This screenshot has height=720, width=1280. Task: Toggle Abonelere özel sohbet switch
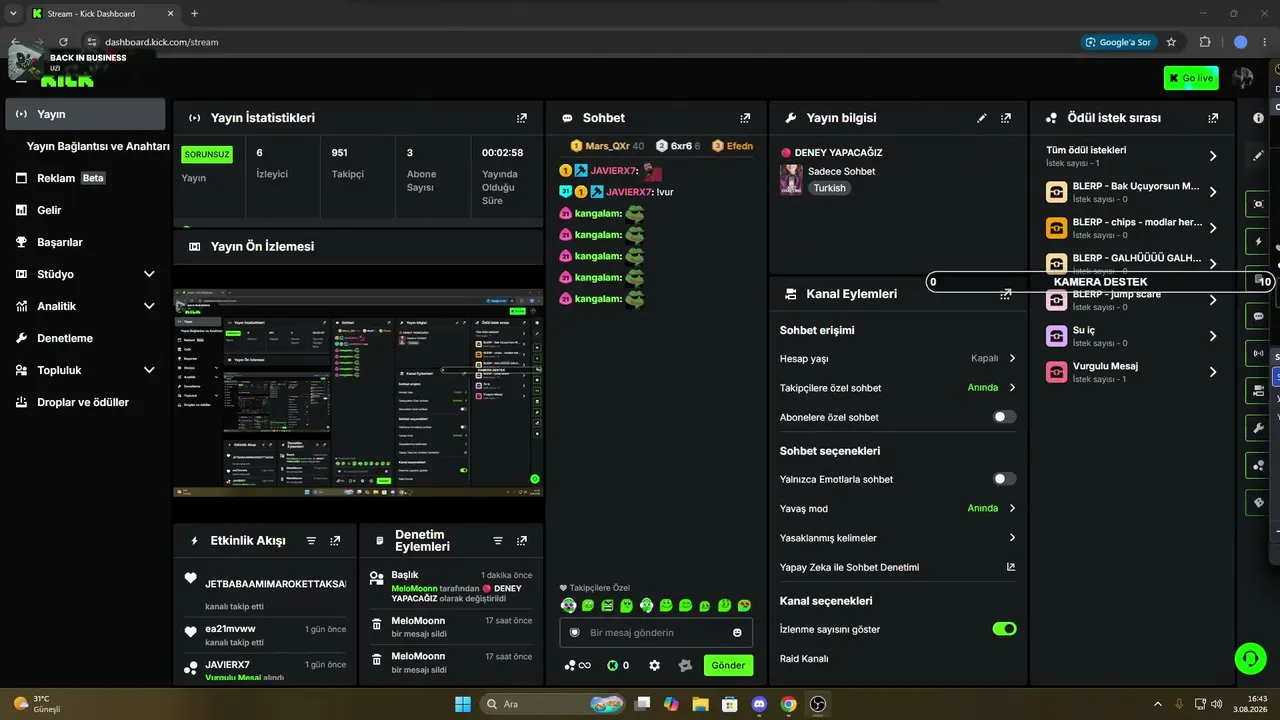(1004, 417)
